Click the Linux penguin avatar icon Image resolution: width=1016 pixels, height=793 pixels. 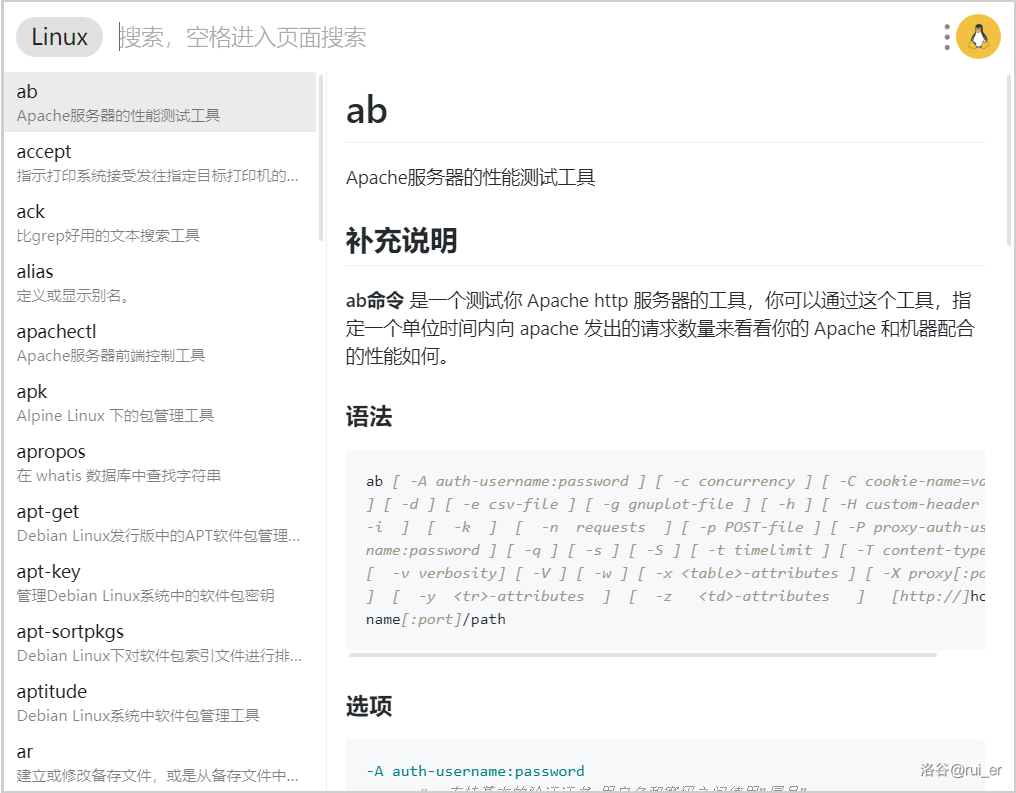pos(978,38)
